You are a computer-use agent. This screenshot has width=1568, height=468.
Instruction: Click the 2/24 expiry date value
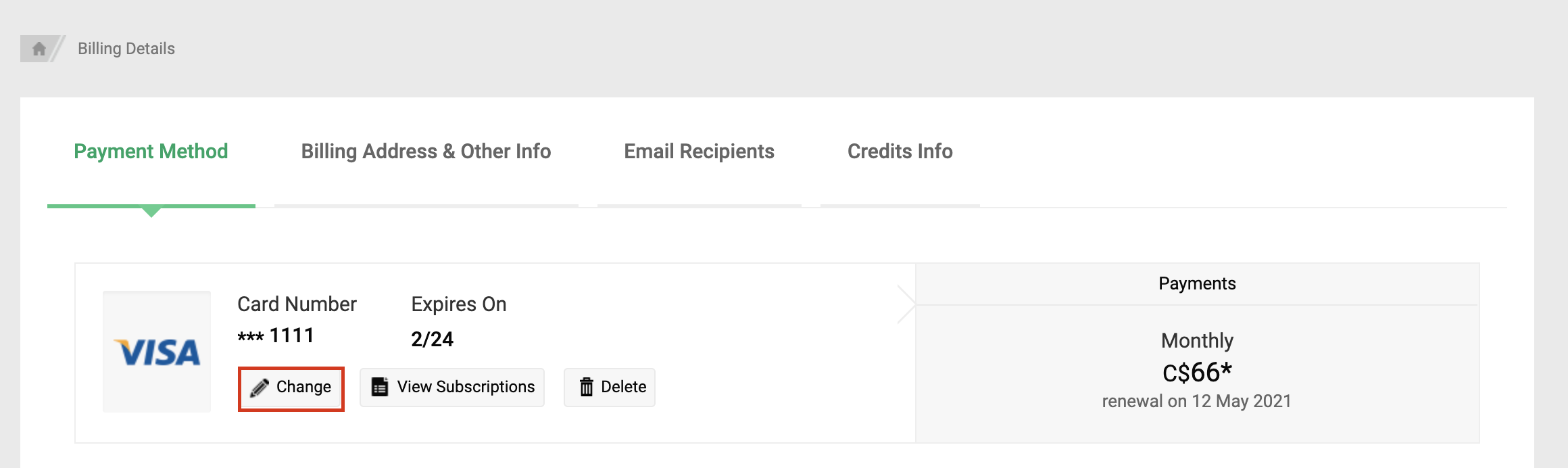432,339
